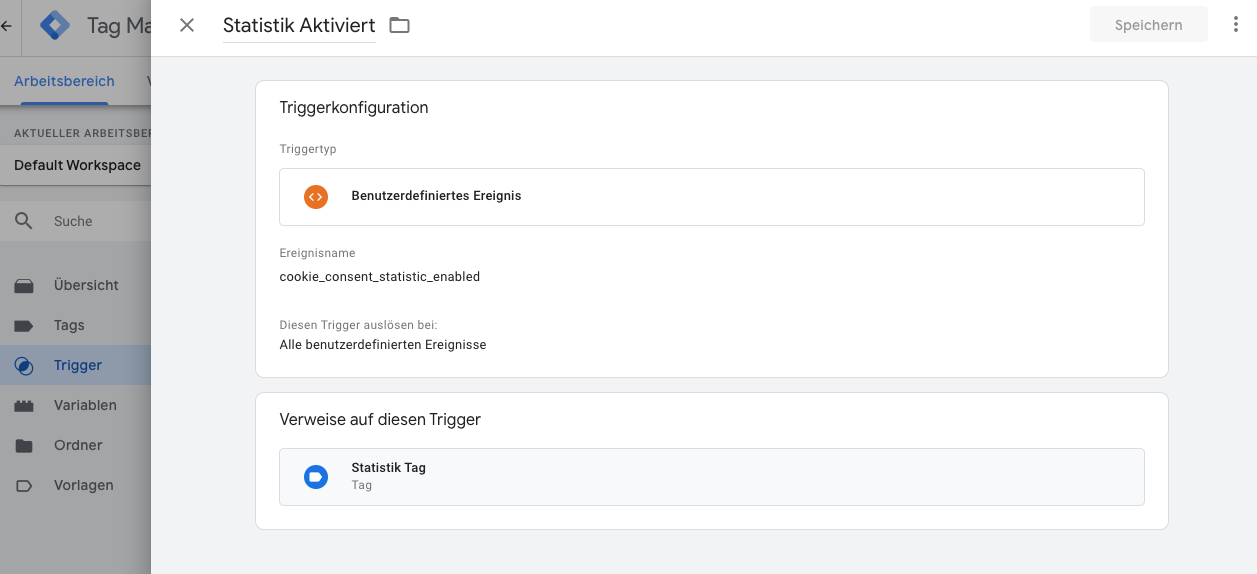This screenshot has width=1257, height=574.
Task: Close the trigger editor panel
Action: pyautogui.click(x=187, y=25)
